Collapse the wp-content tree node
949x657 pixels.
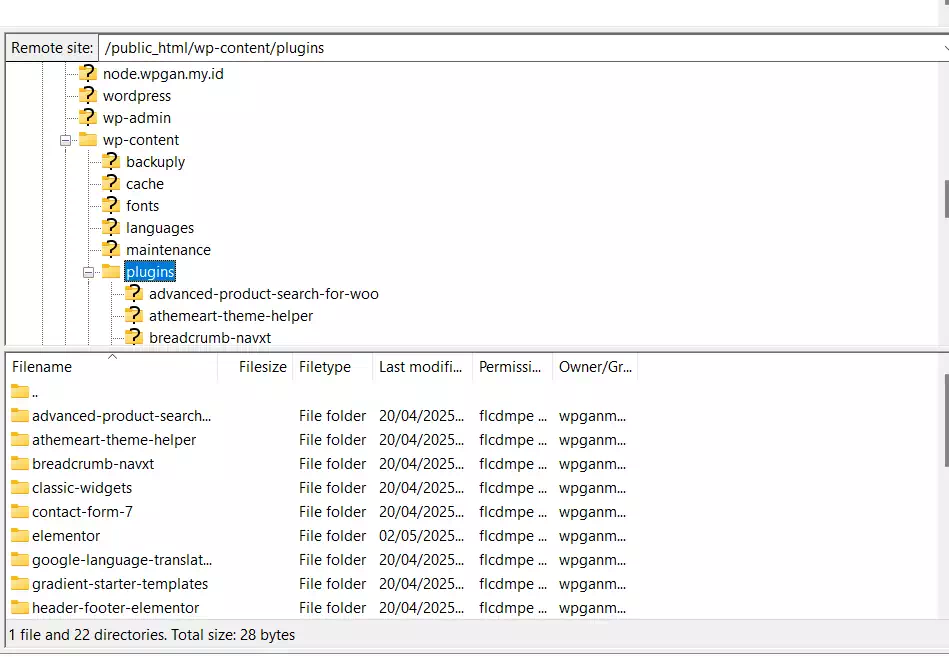tap(65, 140)
